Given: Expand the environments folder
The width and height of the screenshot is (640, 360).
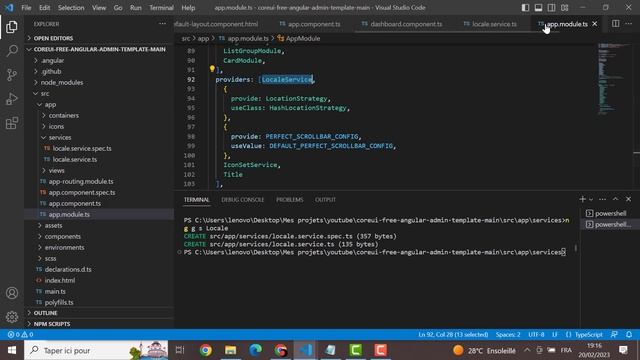Looking at the screenshot, I should 99,247.
